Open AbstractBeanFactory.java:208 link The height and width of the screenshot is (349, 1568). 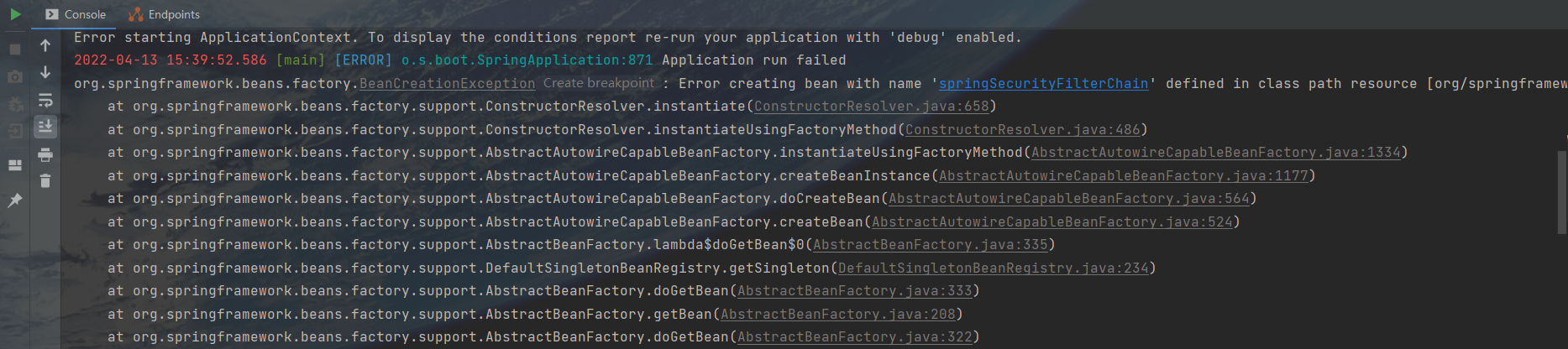[x=838, y=315]
